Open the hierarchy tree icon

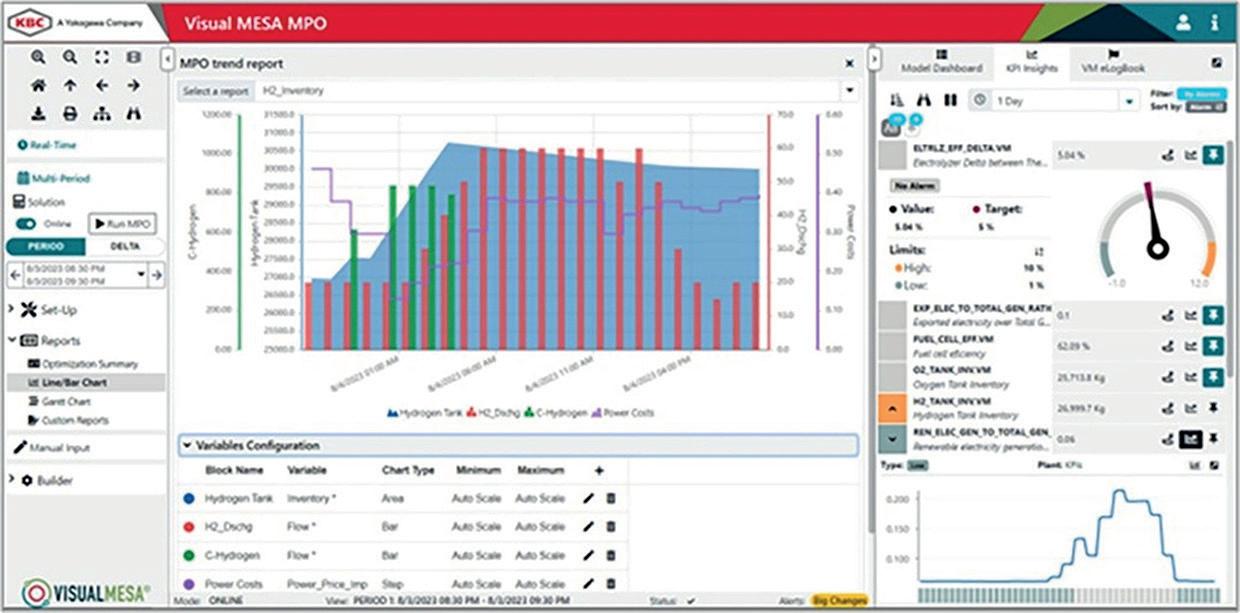(102, 114)
